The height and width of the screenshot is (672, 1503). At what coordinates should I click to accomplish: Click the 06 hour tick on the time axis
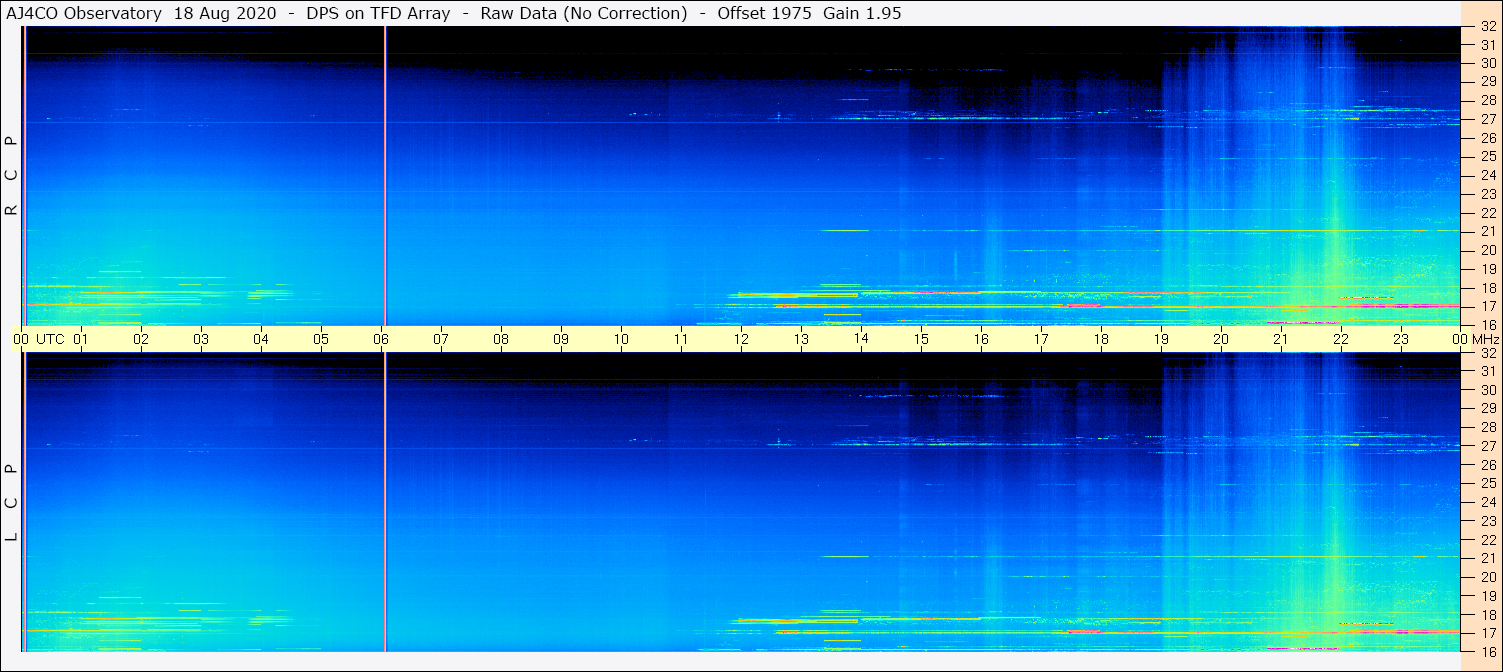381,339
